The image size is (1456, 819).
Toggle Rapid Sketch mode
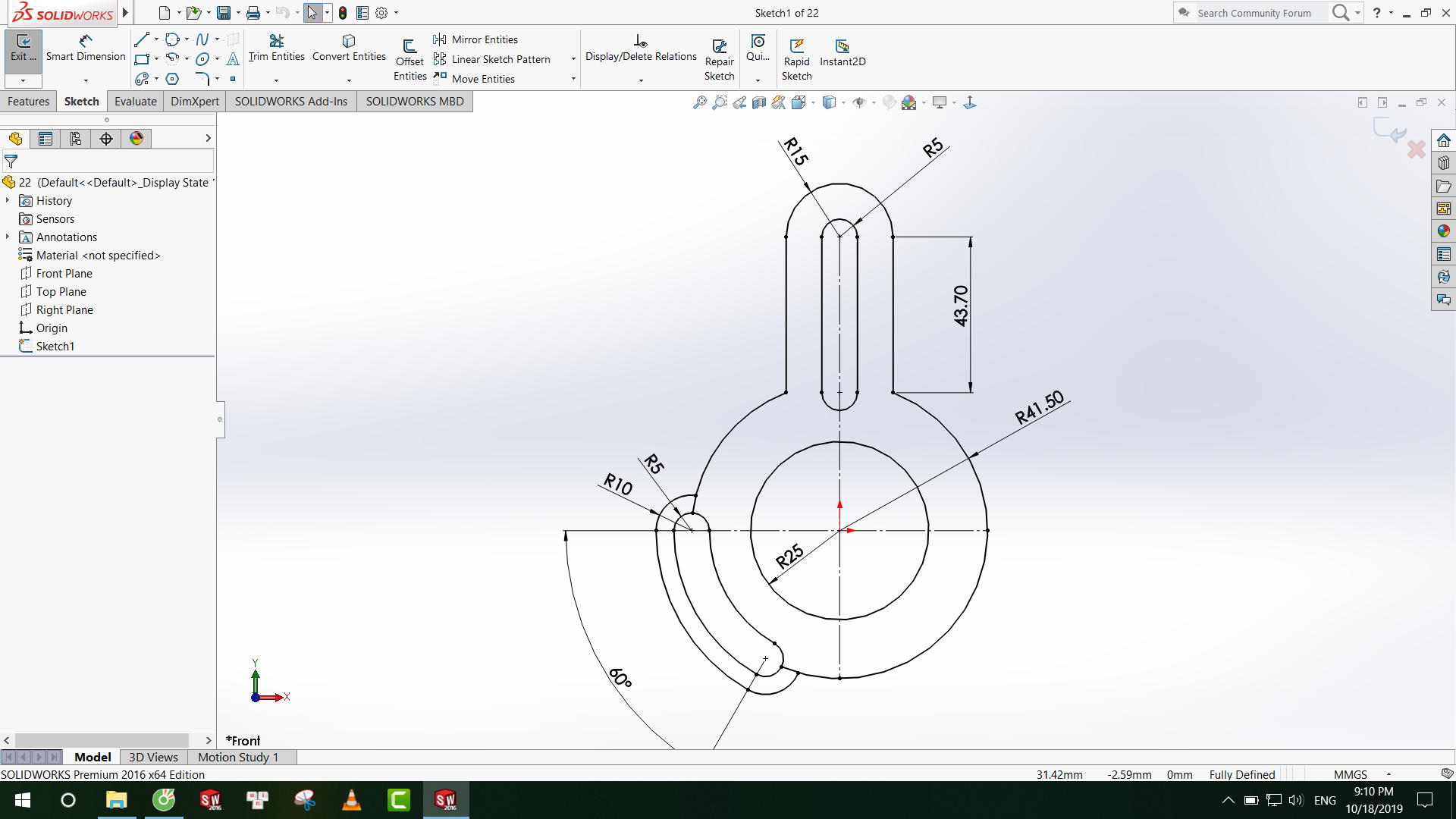(x=797, y=59)
